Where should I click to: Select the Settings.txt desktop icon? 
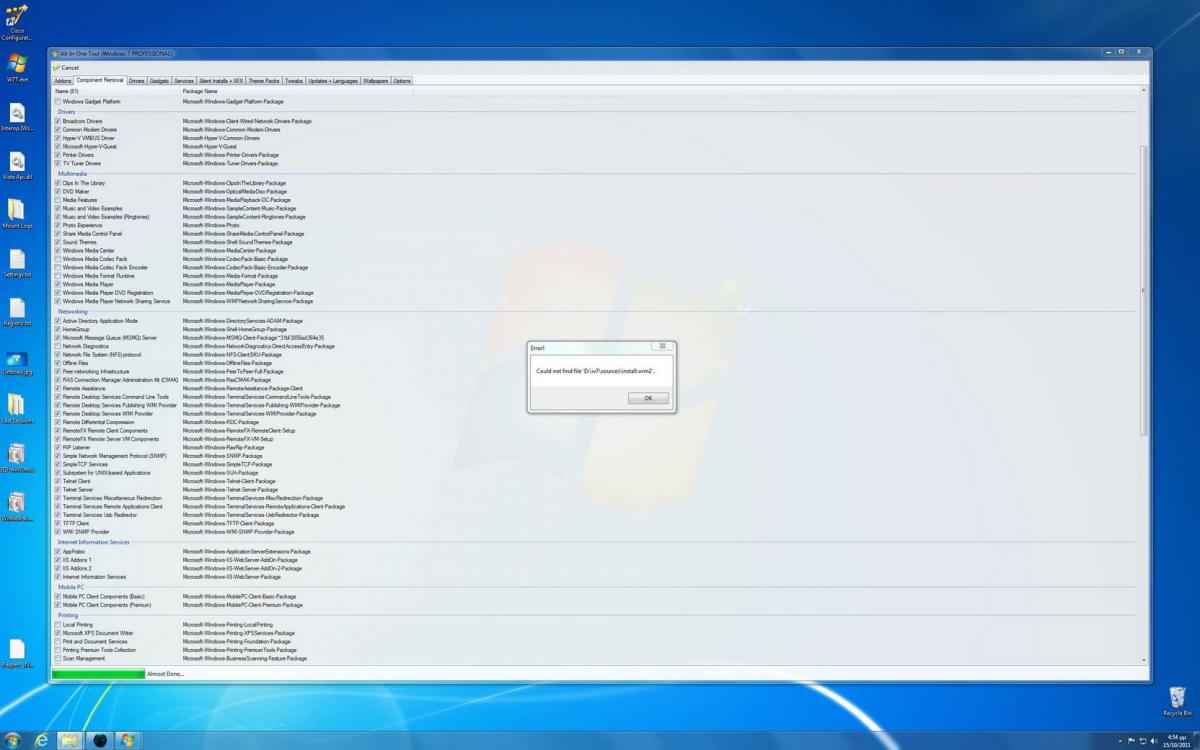tap(17, 263)
